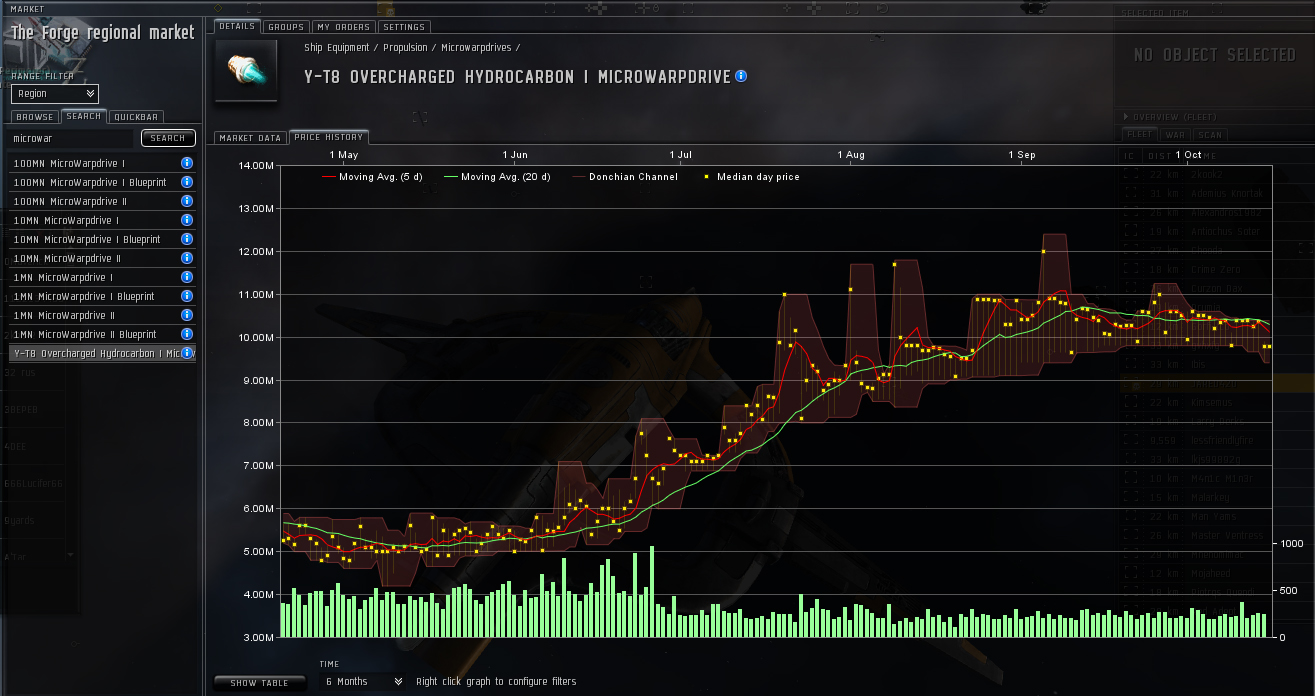1315x696 pixels.
Task: Select Y-T8 Overcharged Hydrocarbon I search result
Action: tap(102, 353)
